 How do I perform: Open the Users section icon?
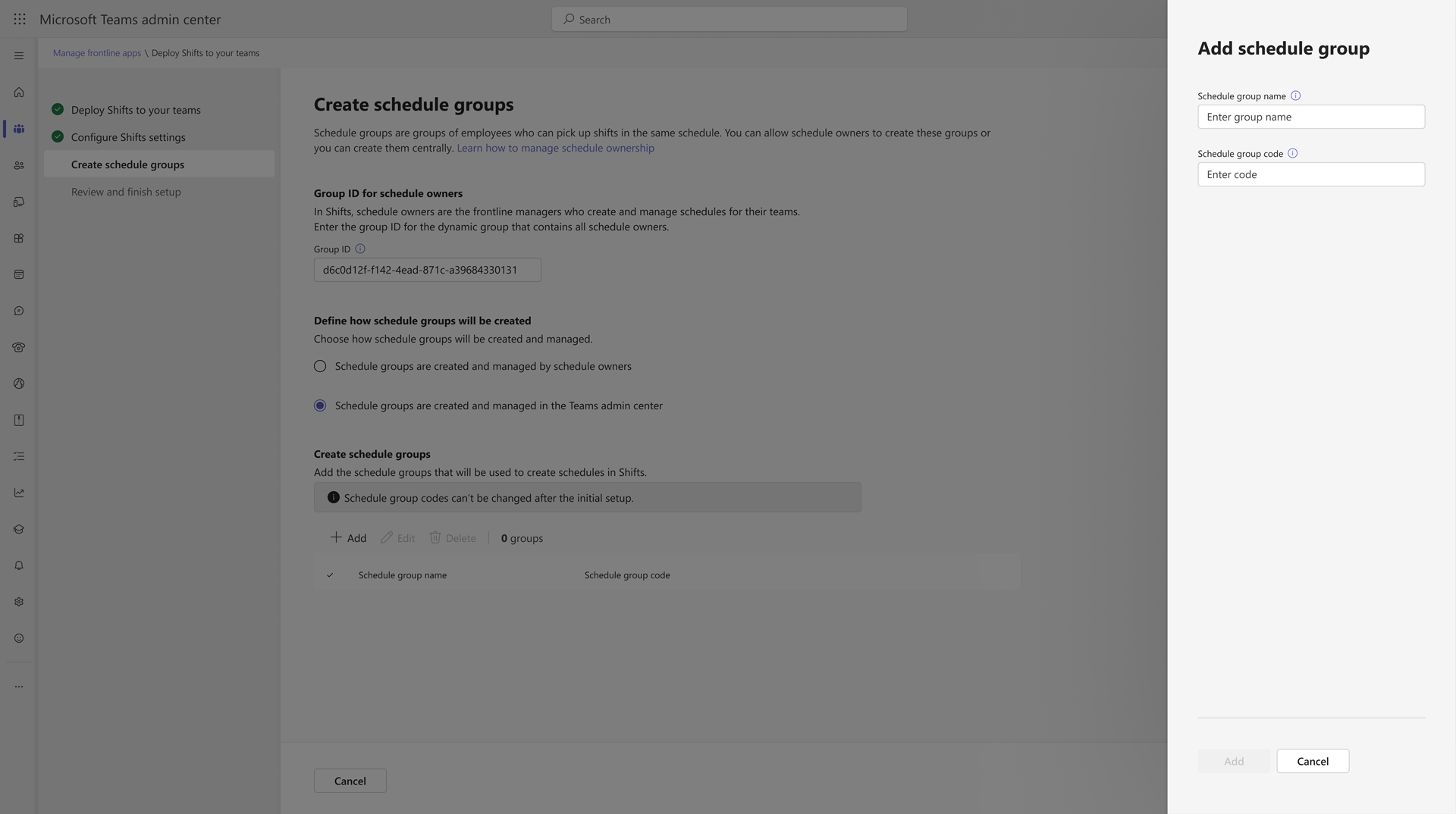(19, 165)
